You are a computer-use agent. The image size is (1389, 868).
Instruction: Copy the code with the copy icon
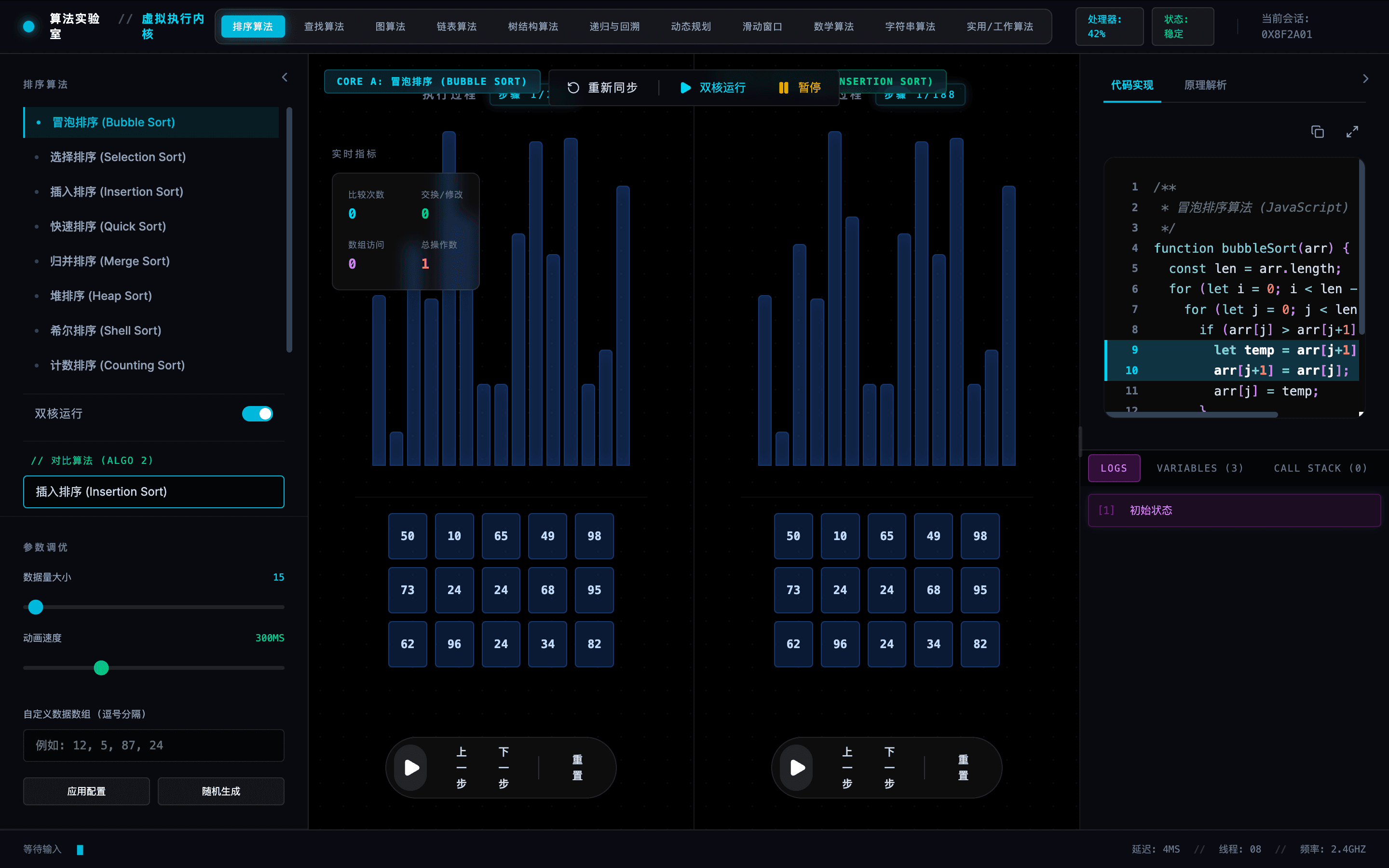(x=1317, y=132)
